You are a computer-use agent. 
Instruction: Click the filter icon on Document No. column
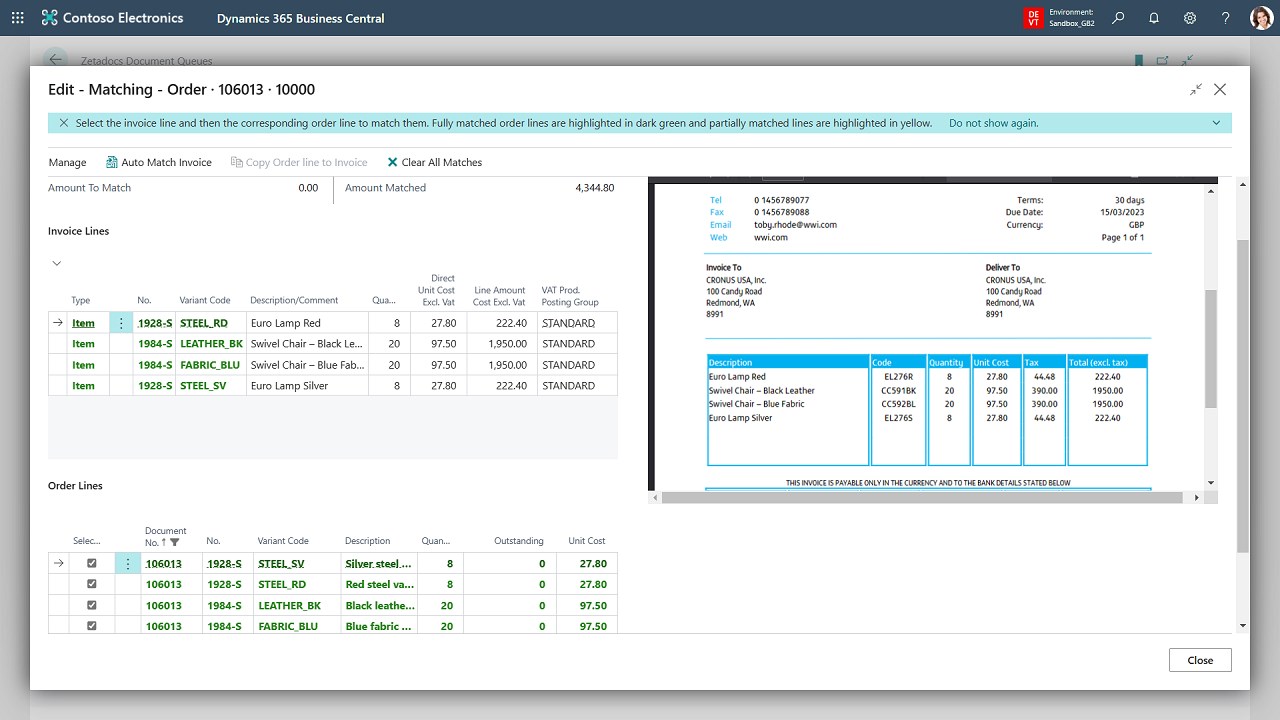(175, 542)
